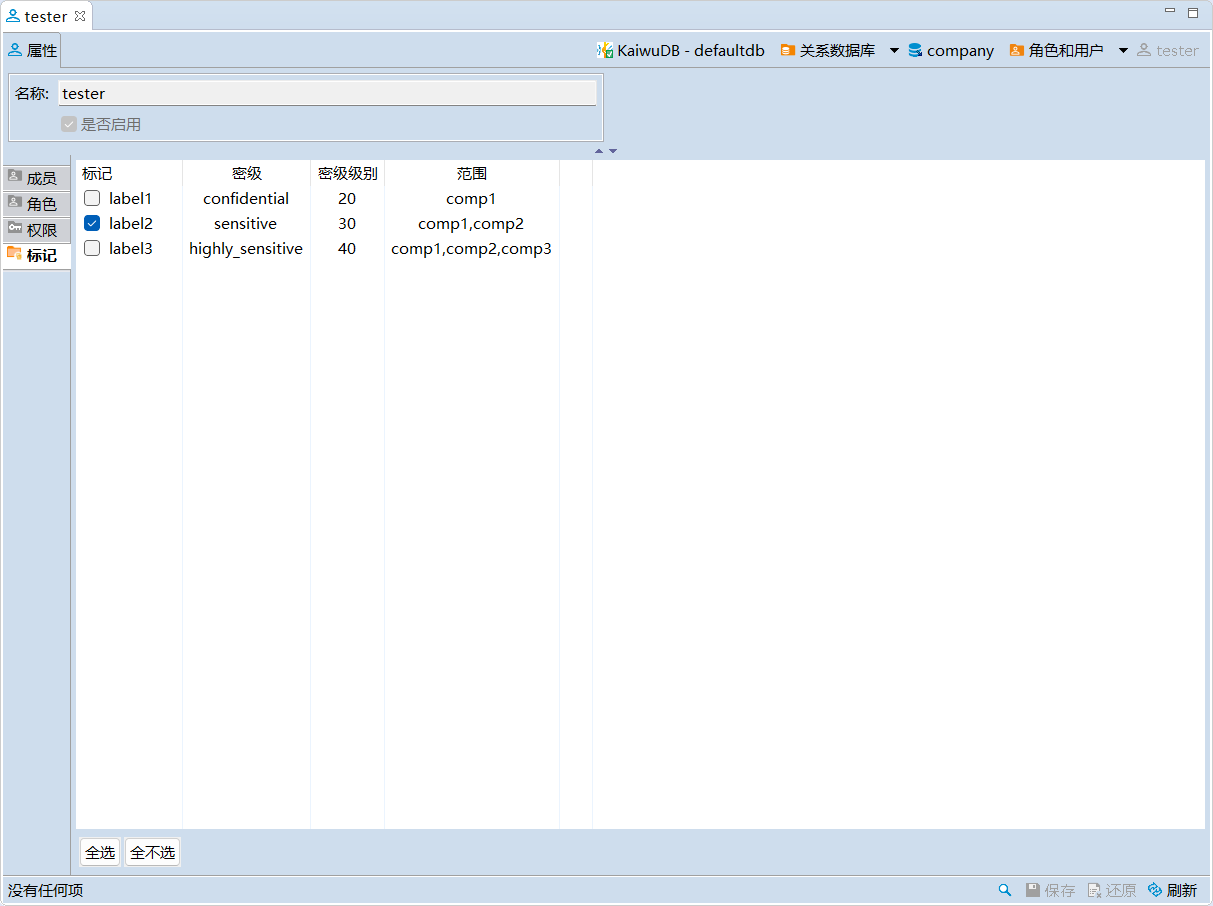Expand dropdown arrow after 角色和用户
This screenshot has width=1213, height=906.
pyautogui.click(x=1123, y=50)
